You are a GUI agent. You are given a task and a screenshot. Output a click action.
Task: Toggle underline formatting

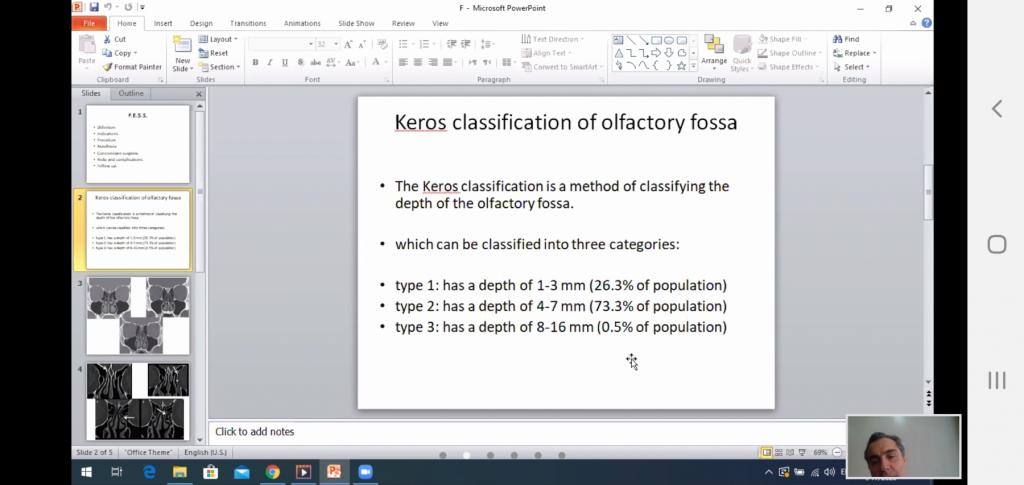285,62
